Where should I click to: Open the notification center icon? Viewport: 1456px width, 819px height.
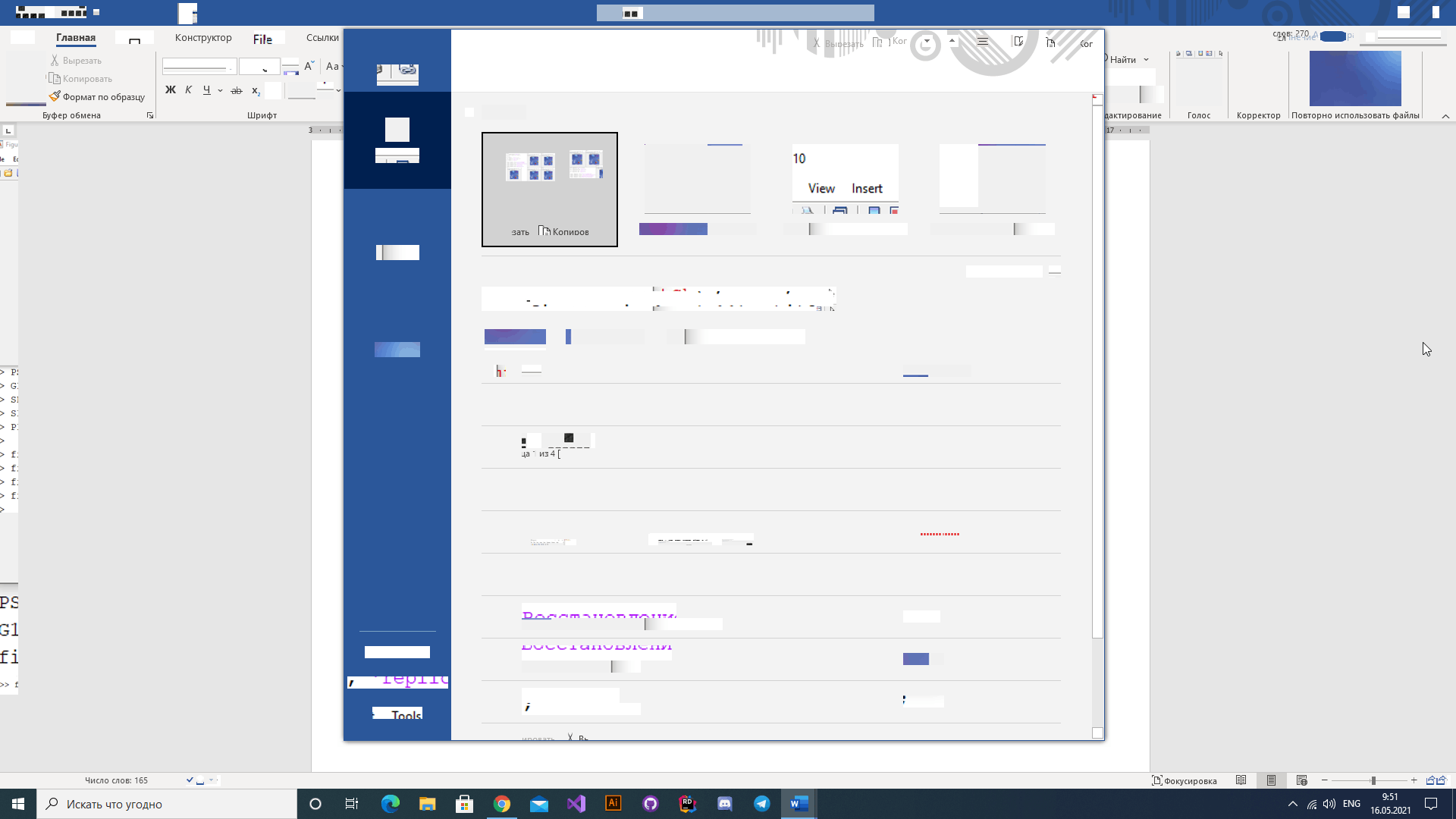(x=1431, y=804)
